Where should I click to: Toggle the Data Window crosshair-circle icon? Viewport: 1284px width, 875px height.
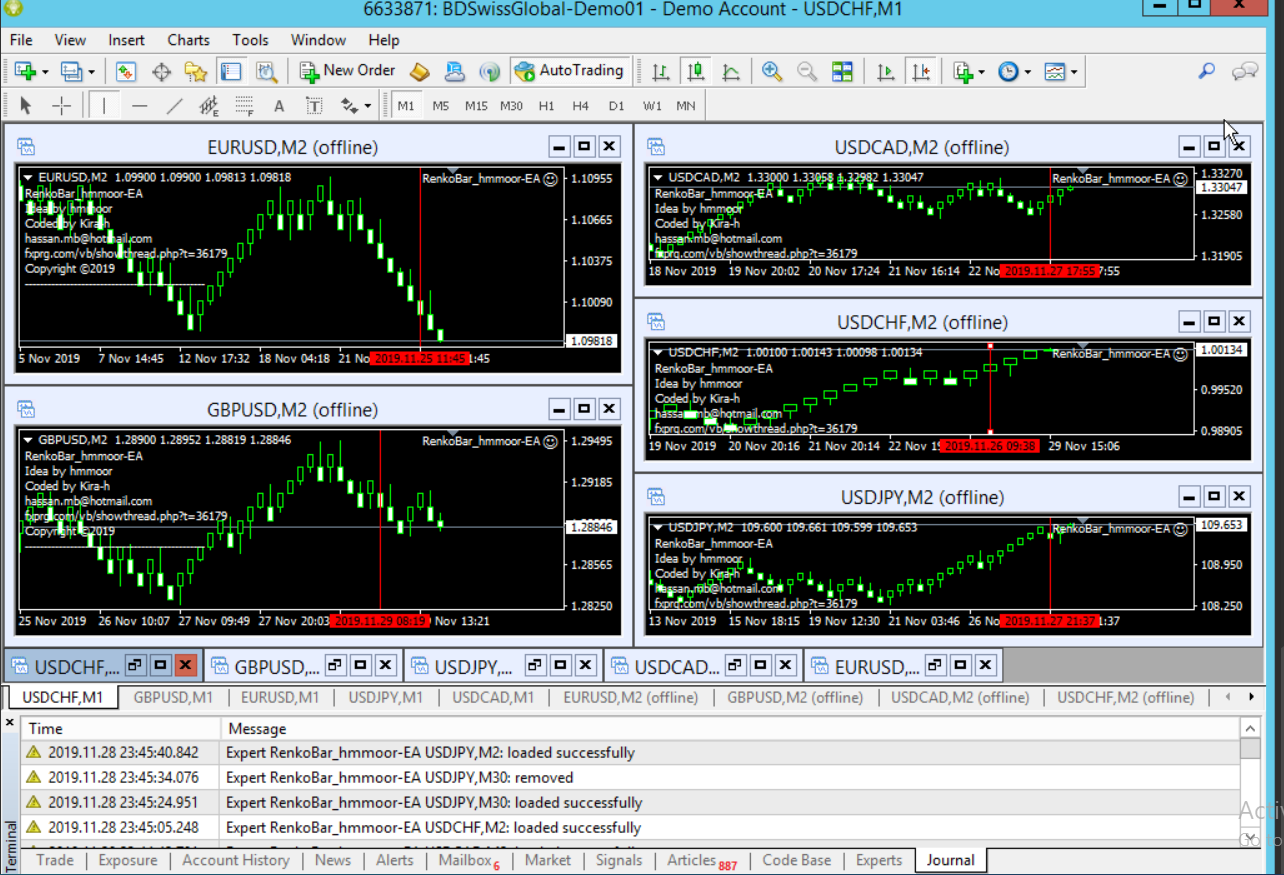tap(161, 71)
